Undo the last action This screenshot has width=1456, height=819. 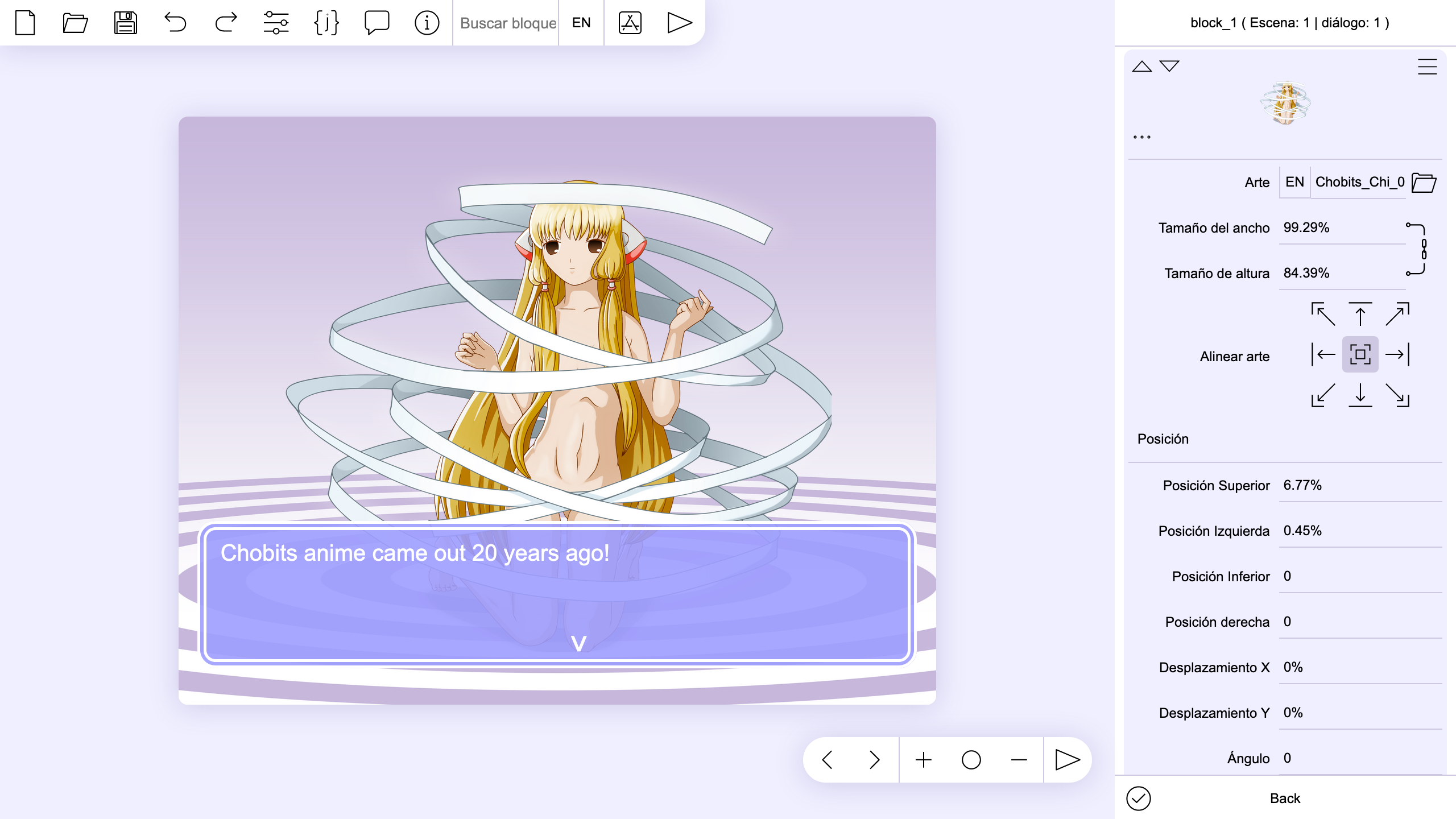(175, 23)
